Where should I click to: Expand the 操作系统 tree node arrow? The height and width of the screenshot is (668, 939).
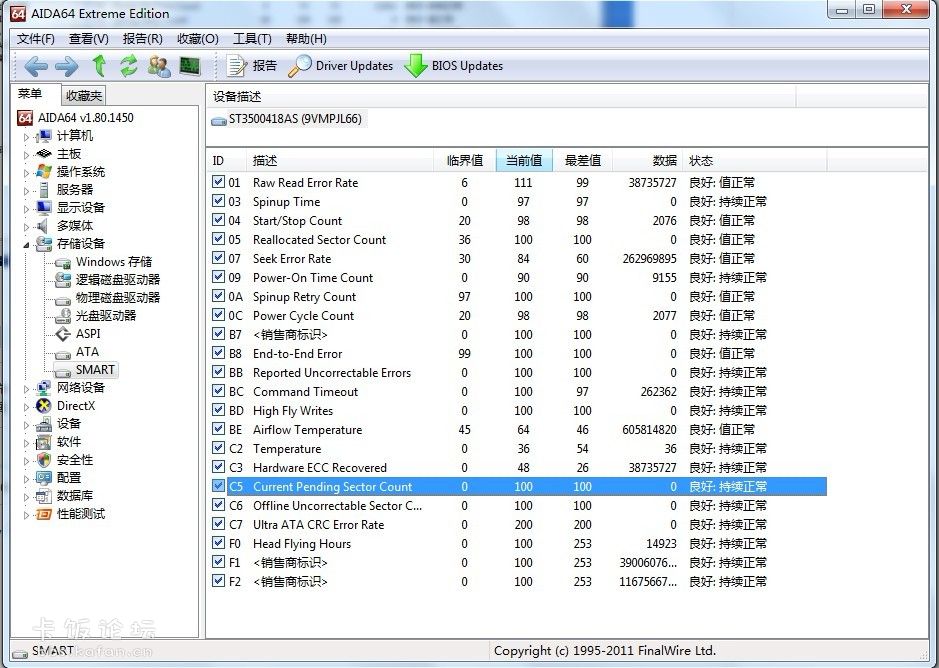coord(26,173)
